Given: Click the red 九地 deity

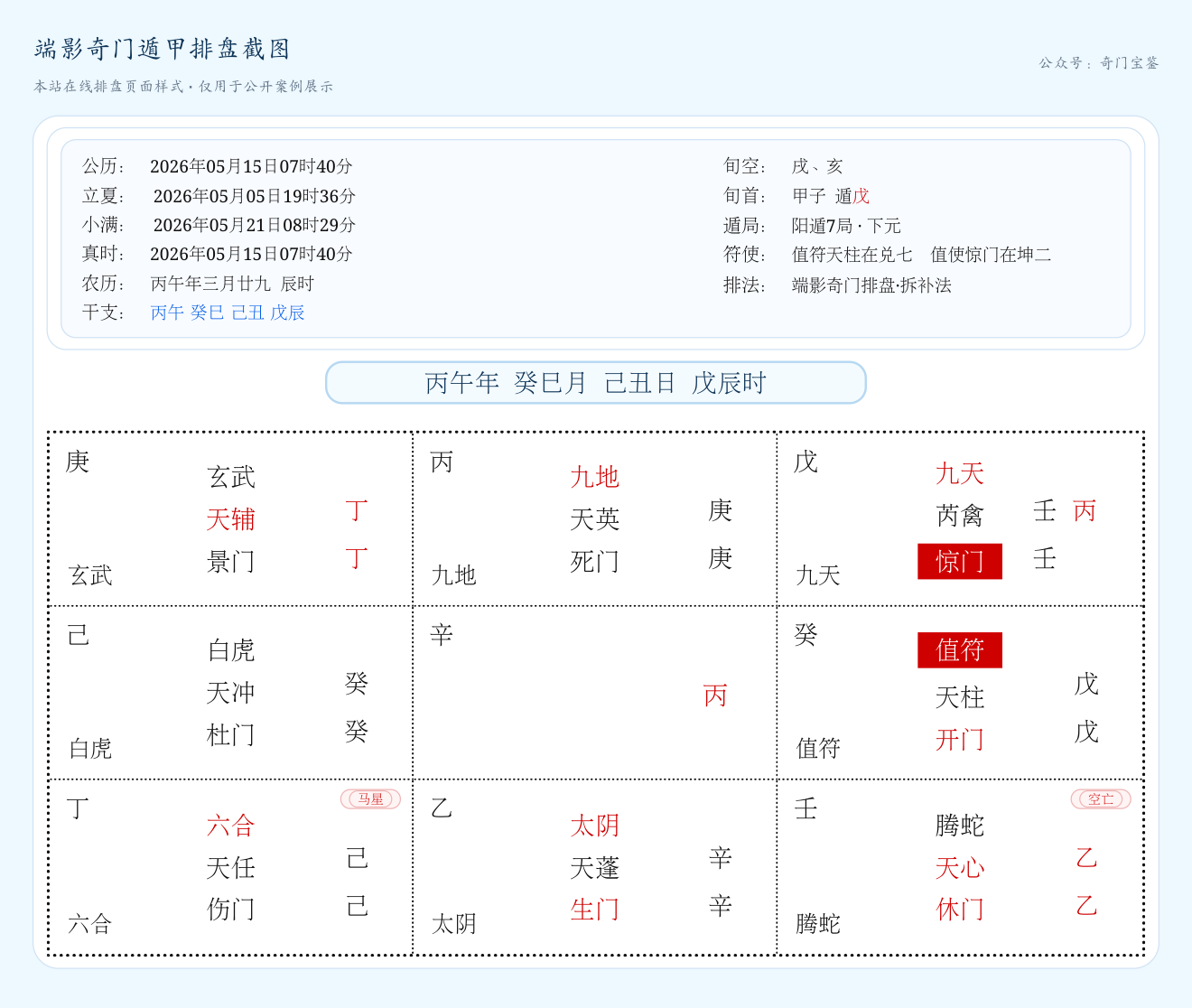Looking at the screenshot, I should coord(595,477).
